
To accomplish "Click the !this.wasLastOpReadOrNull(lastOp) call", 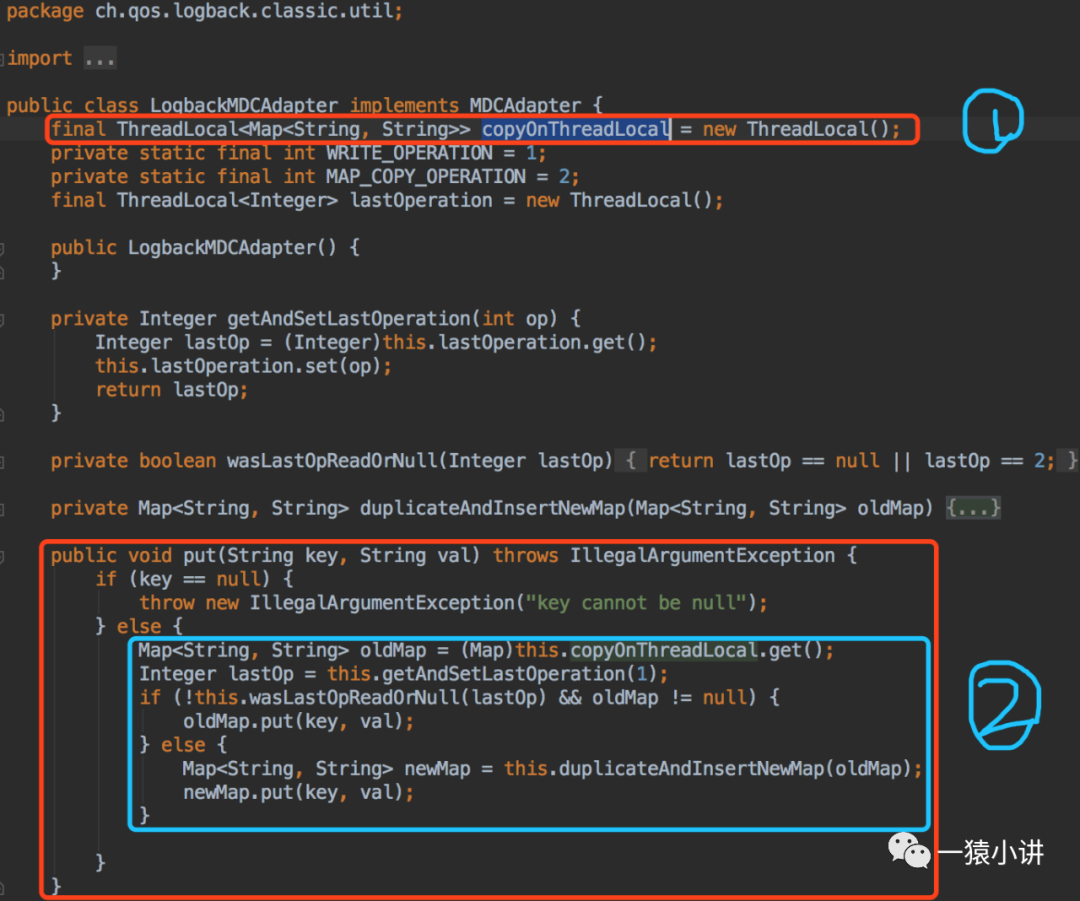I will [x=364, y=698].
